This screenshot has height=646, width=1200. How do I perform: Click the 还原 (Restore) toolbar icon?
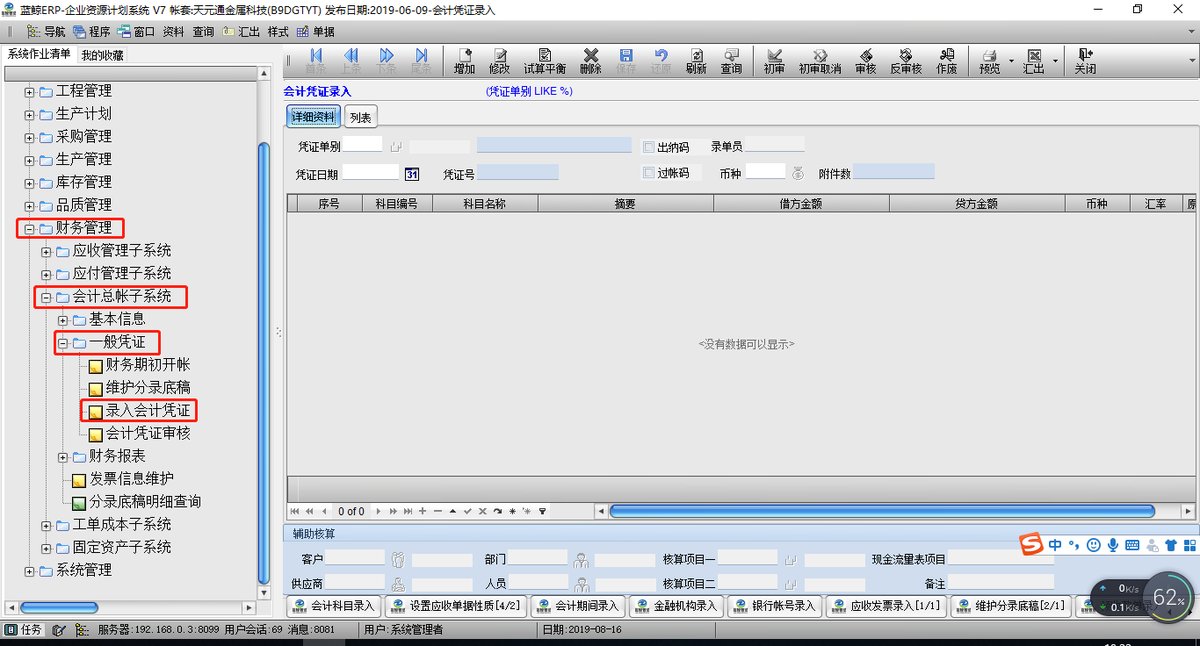coord(661,61)
